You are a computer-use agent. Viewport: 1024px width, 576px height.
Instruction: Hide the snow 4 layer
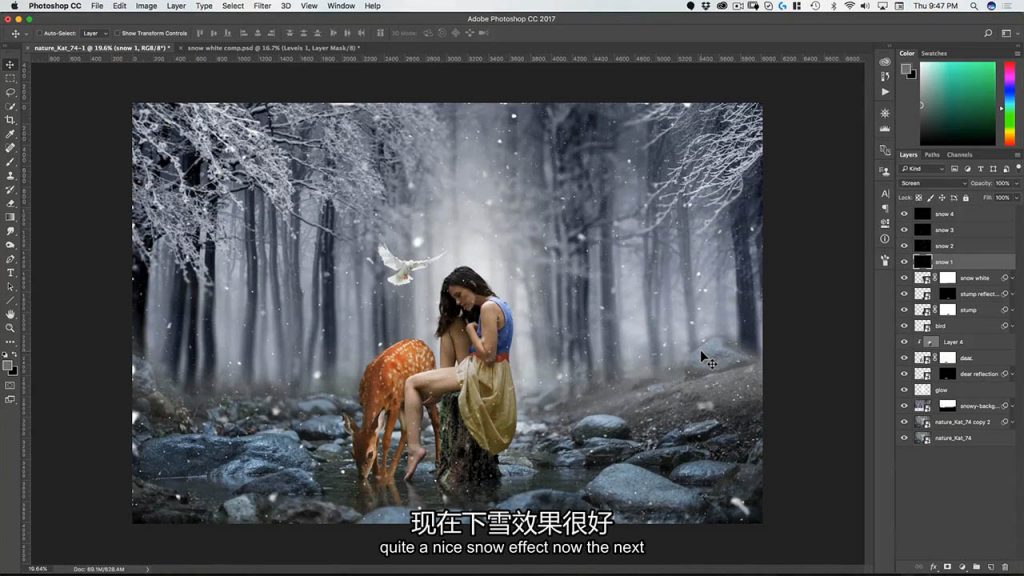[904, 214]
